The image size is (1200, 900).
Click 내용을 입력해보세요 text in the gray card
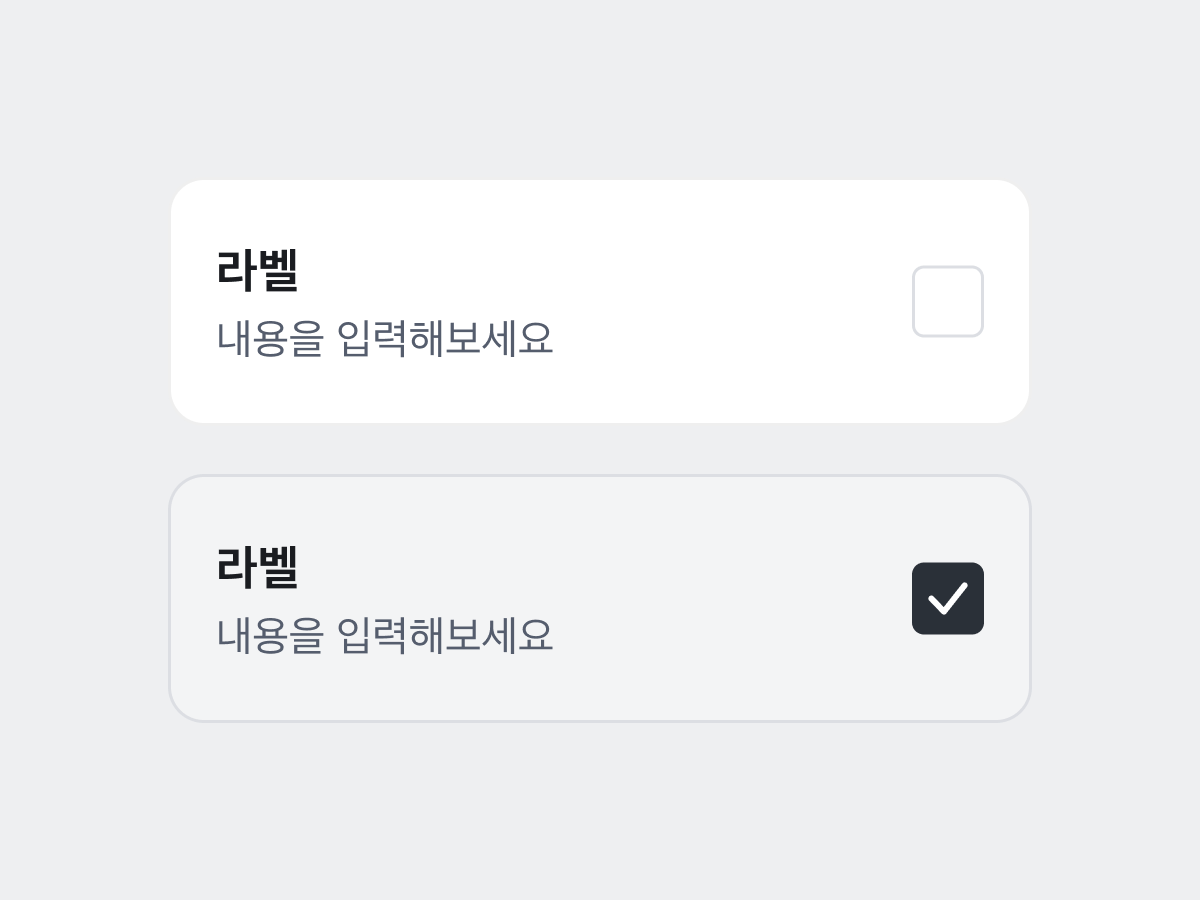click(x=384, y=636)
